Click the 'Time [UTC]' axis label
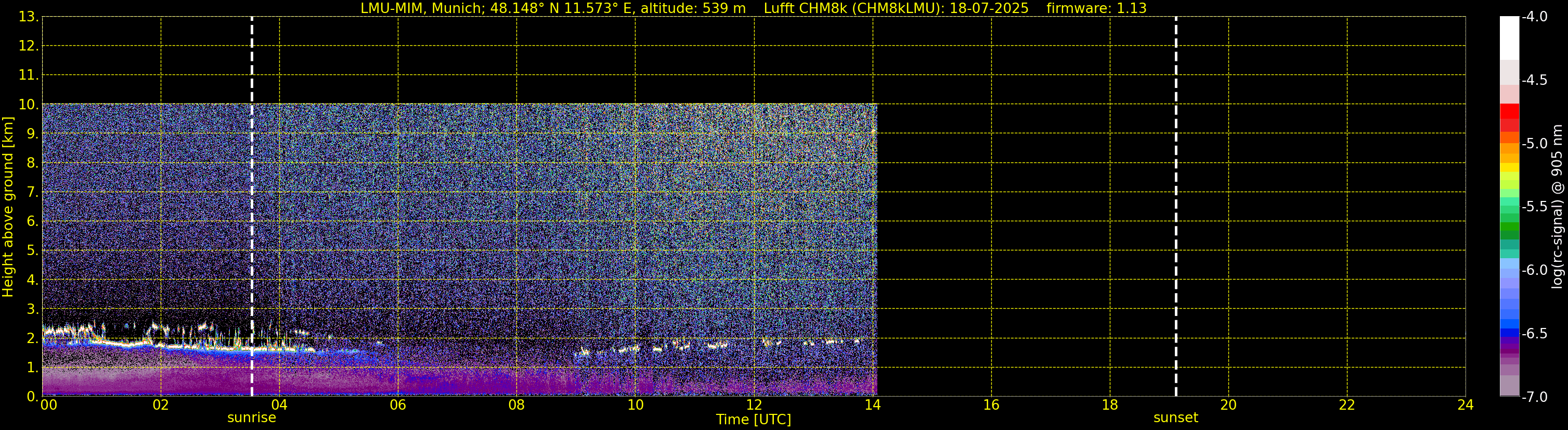This screenshot has width=1568, height=430. coord(754,420)
